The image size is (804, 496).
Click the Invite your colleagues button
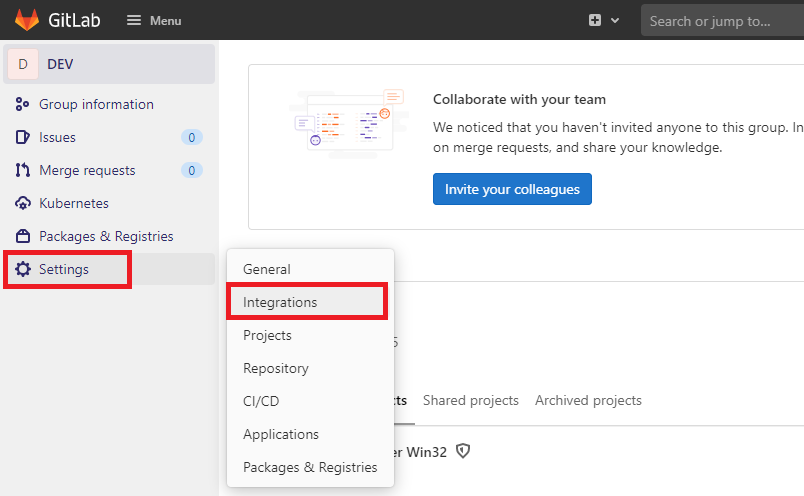[512, 189]
